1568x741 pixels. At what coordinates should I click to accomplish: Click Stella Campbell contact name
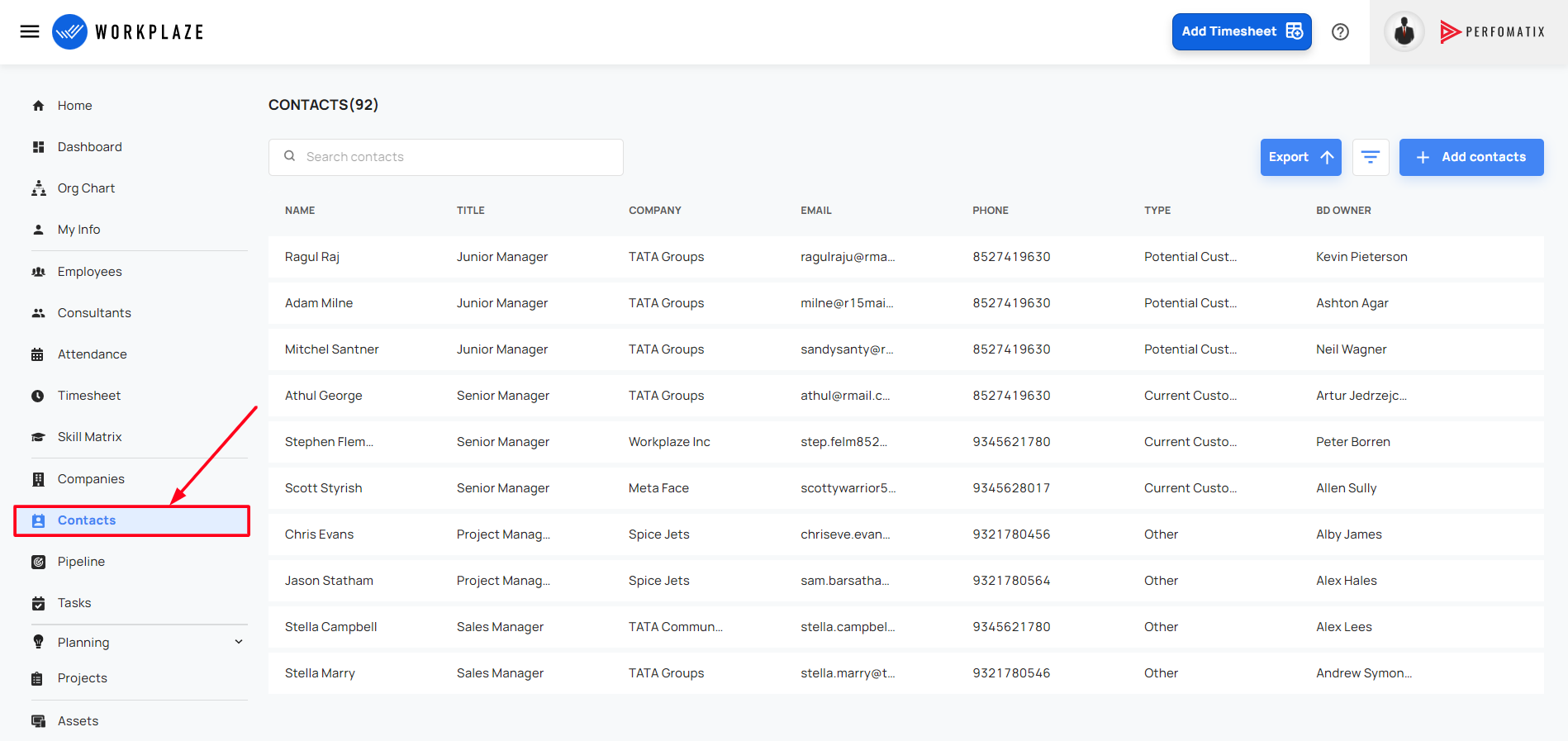point(330,627)
